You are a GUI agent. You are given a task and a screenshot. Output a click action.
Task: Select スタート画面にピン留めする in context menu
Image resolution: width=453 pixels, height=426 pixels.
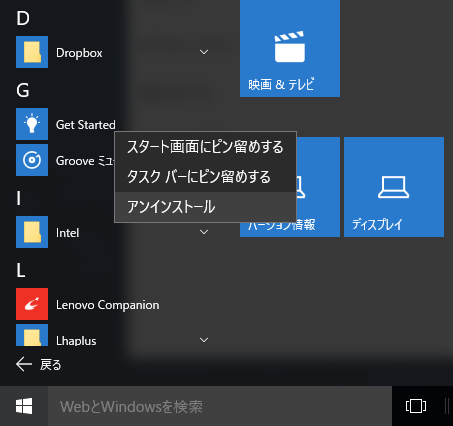coord(205,147)
